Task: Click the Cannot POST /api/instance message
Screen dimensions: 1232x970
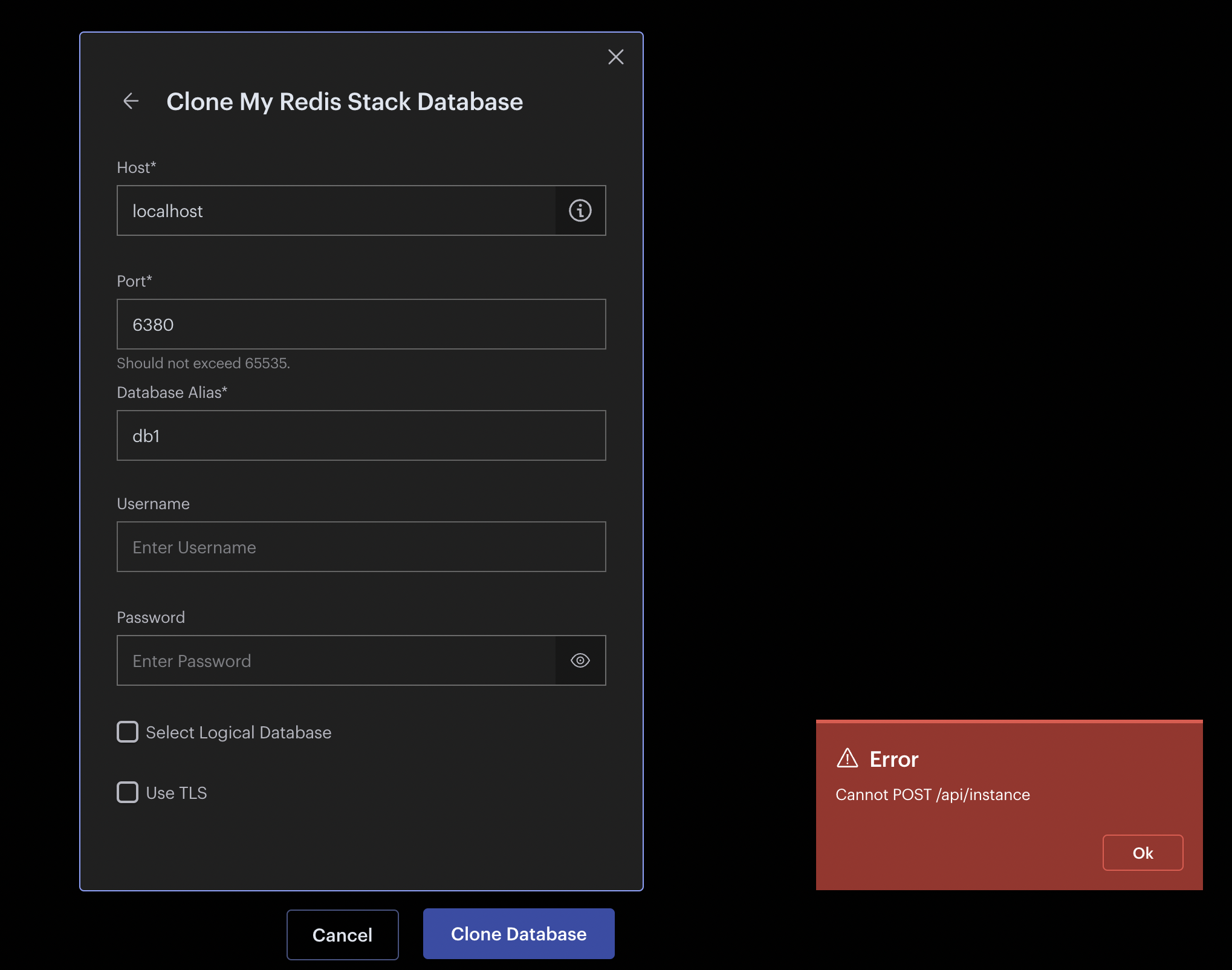Action: pyautogui.click(x=932, y=795)
